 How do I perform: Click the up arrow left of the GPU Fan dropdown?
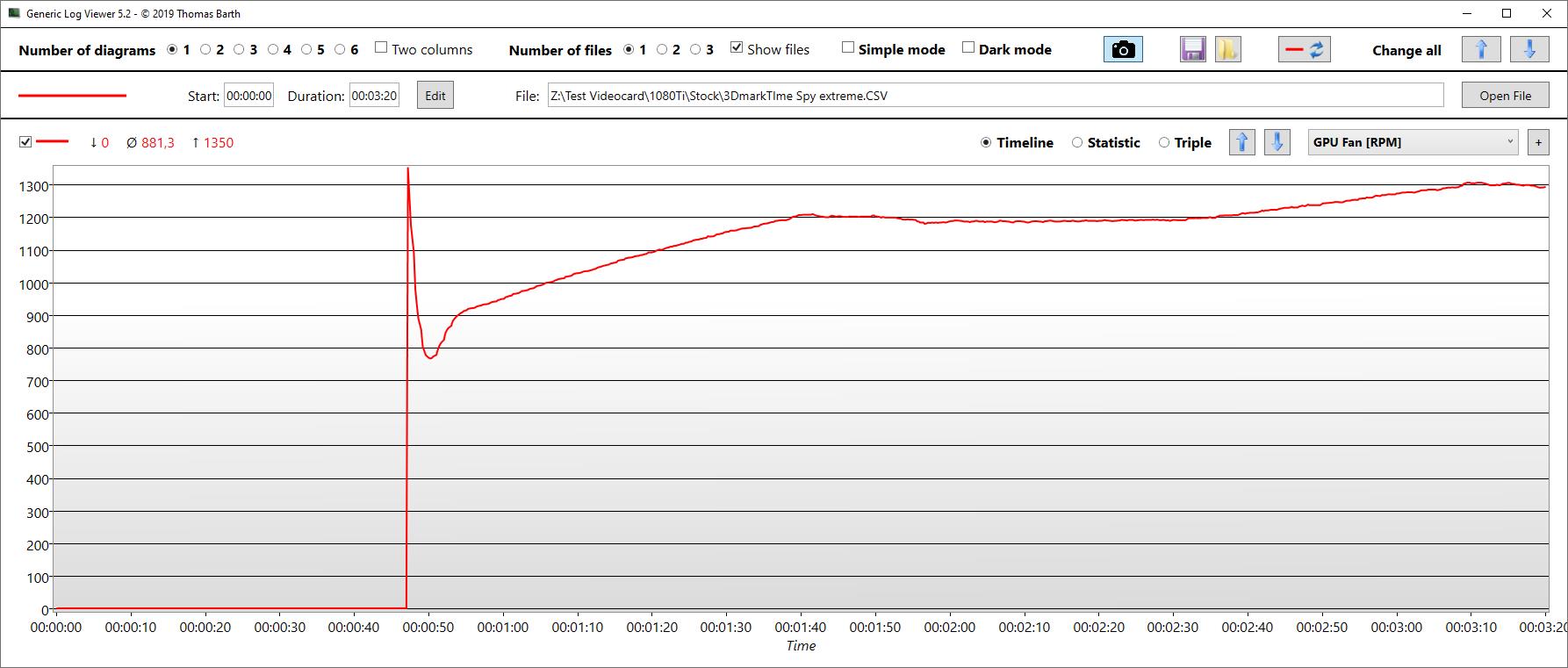tap(1242, 142)
